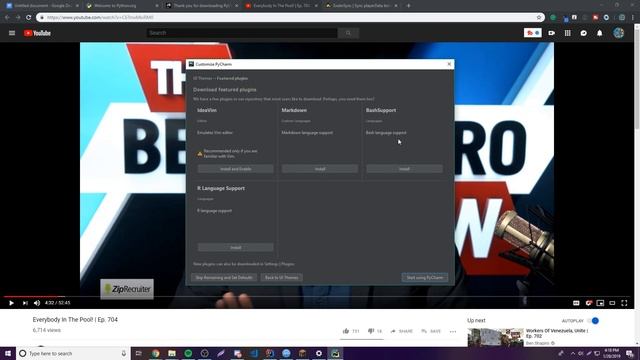
Task: Open the YouTube apps grid icon
Action: point(568,33)
